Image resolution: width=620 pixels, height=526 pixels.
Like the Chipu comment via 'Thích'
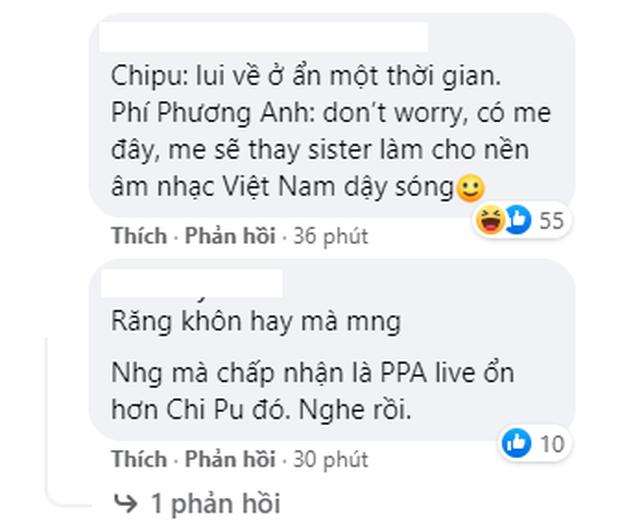[139, 236]
